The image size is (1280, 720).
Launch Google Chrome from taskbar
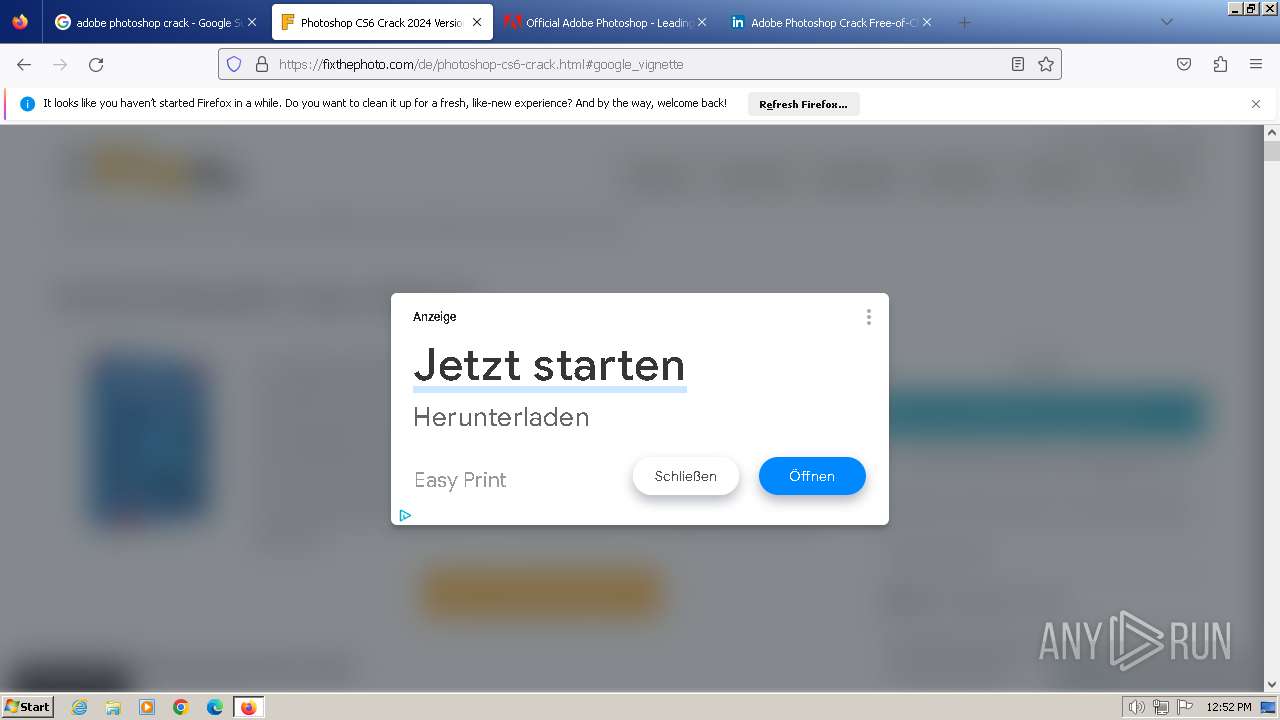click(x=181, y=707)
